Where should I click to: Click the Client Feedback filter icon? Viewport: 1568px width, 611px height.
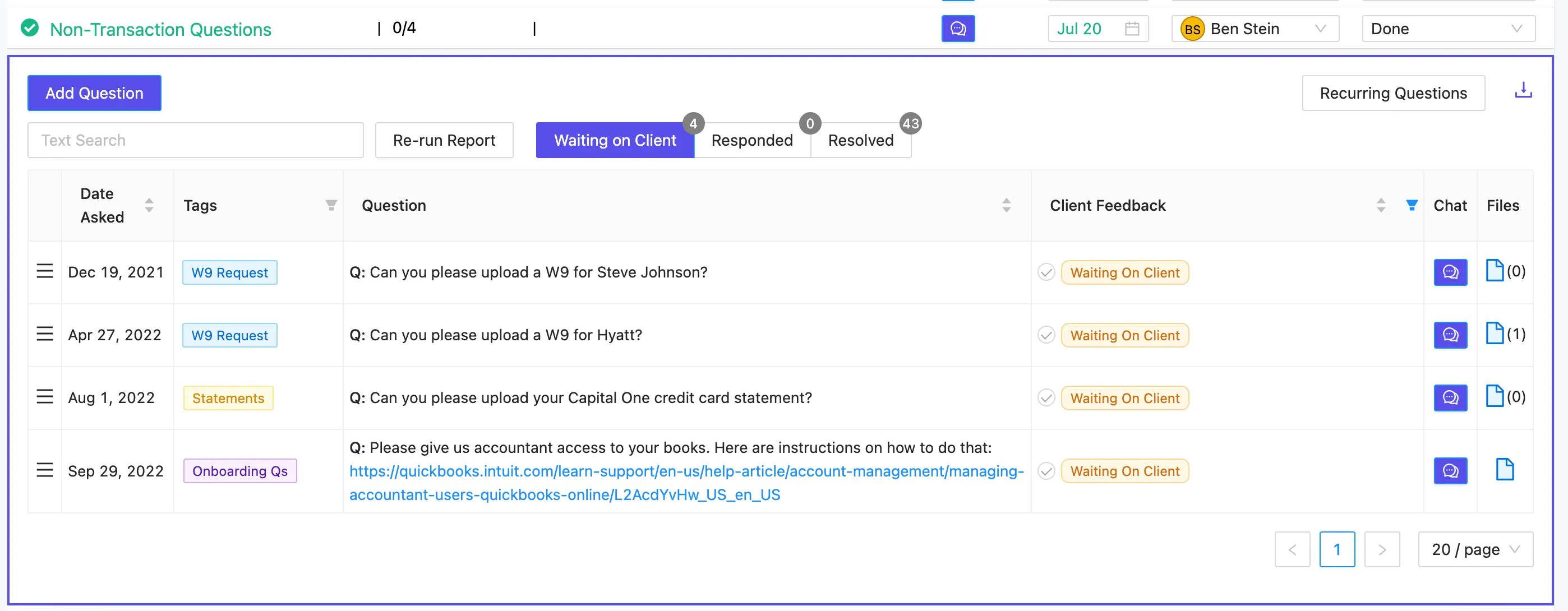(x=1411, y=205)
